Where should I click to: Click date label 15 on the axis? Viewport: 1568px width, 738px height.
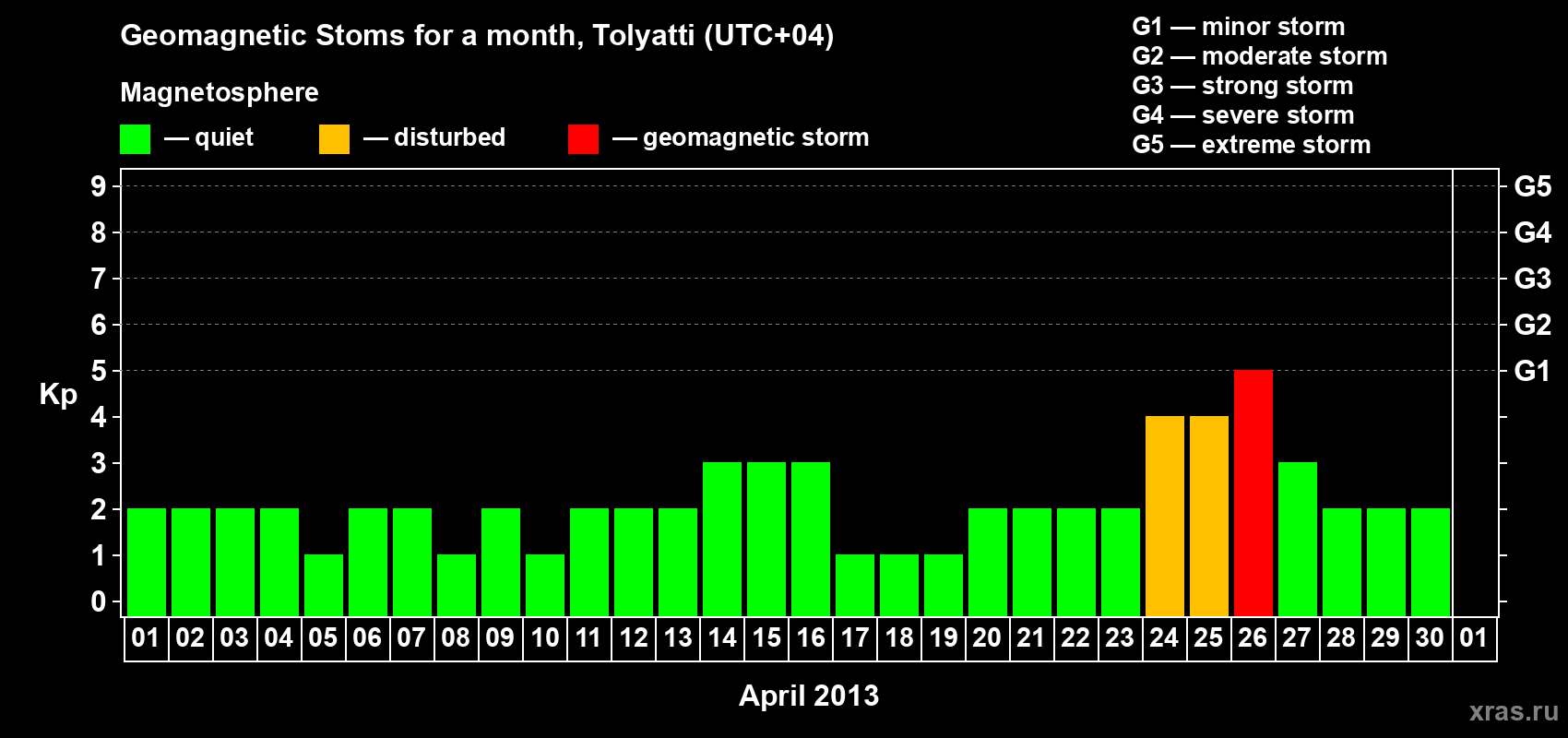point(766,637)
